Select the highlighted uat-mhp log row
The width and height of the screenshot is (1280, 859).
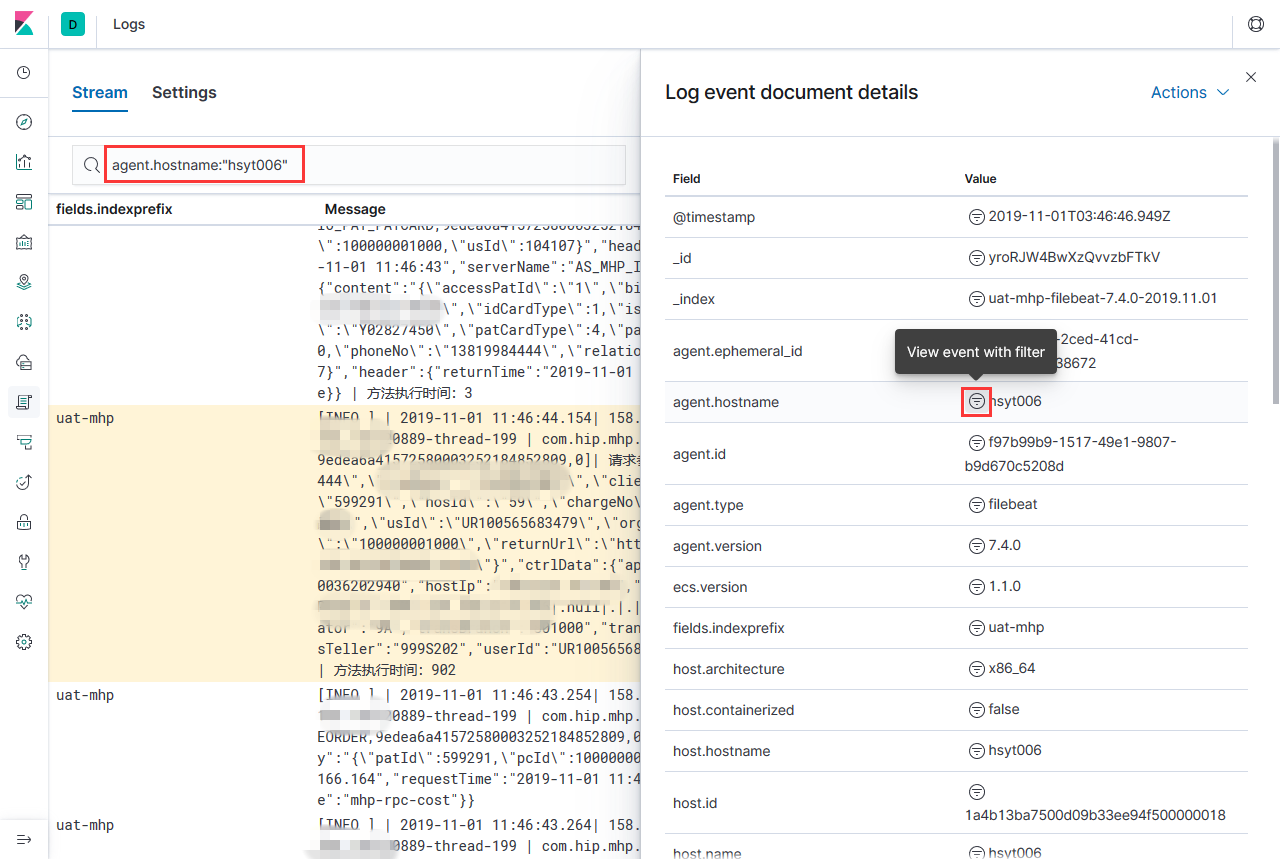[x=344, y=544]
